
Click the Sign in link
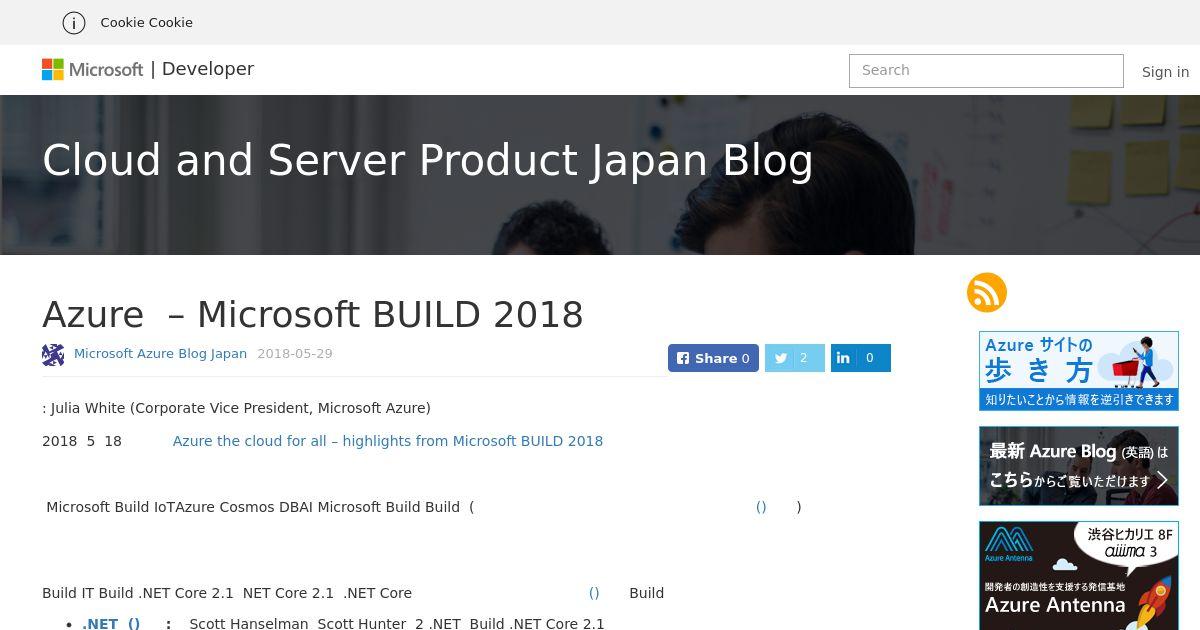tap(1165, 72)
